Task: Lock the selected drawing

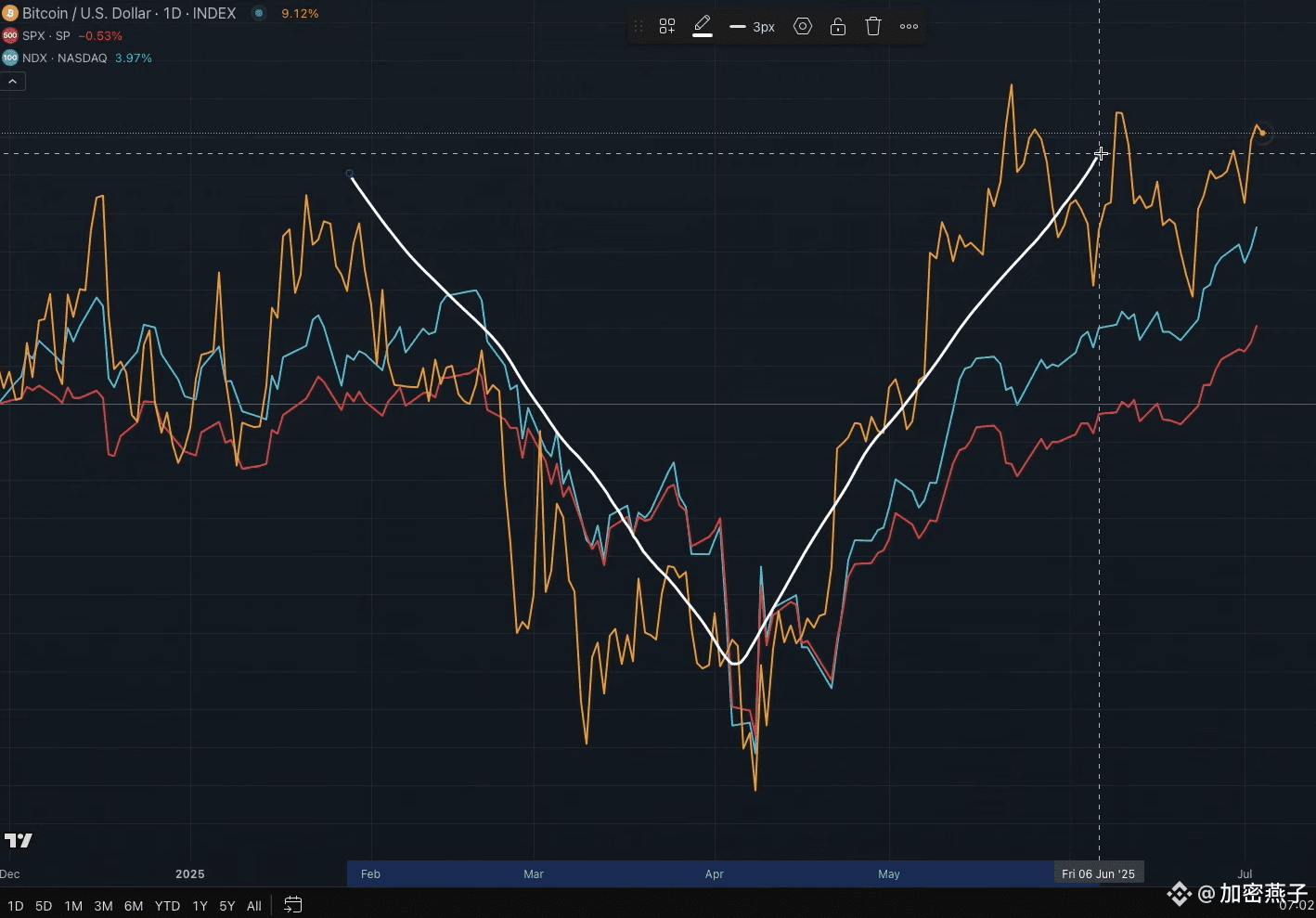Action: click(x=838, y=27)
